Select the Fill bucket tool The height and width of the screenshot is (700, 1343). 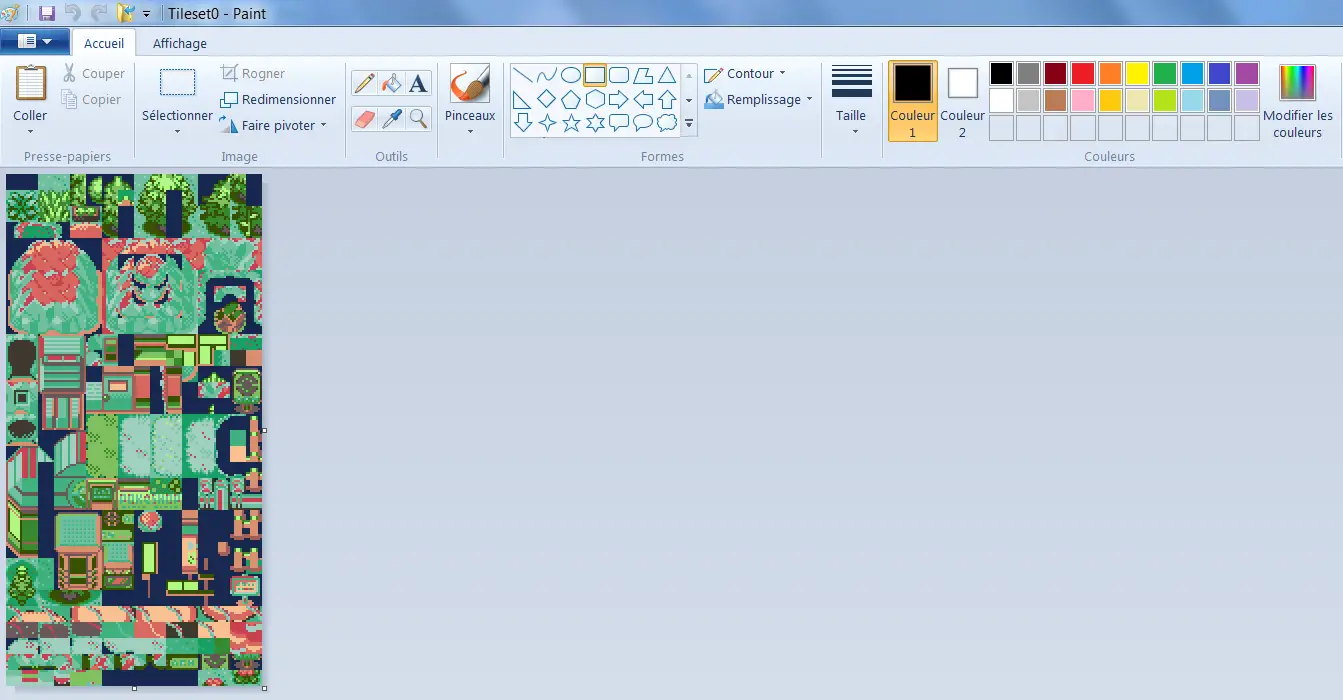point(391,83)
